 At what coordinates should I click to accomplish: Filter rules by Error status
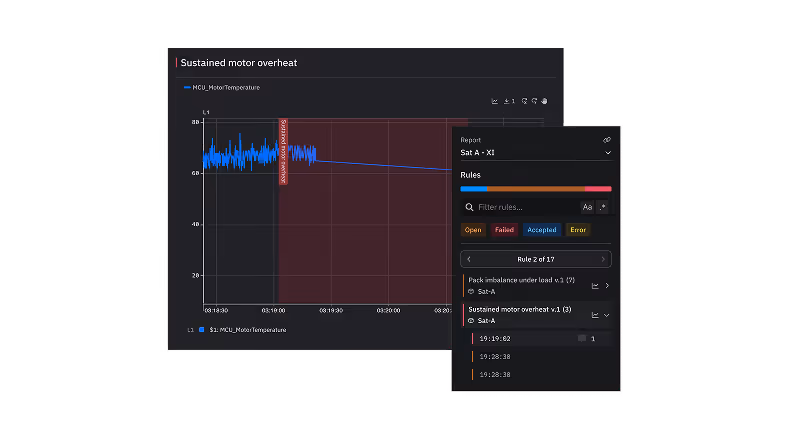[578, 230]
